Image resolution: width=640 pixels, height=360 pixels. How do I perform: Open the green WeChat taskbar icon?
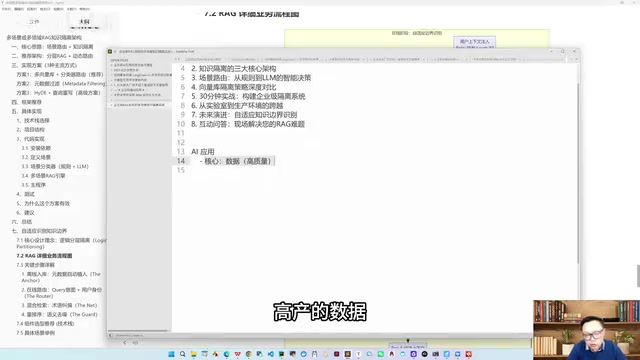(380, 354)
